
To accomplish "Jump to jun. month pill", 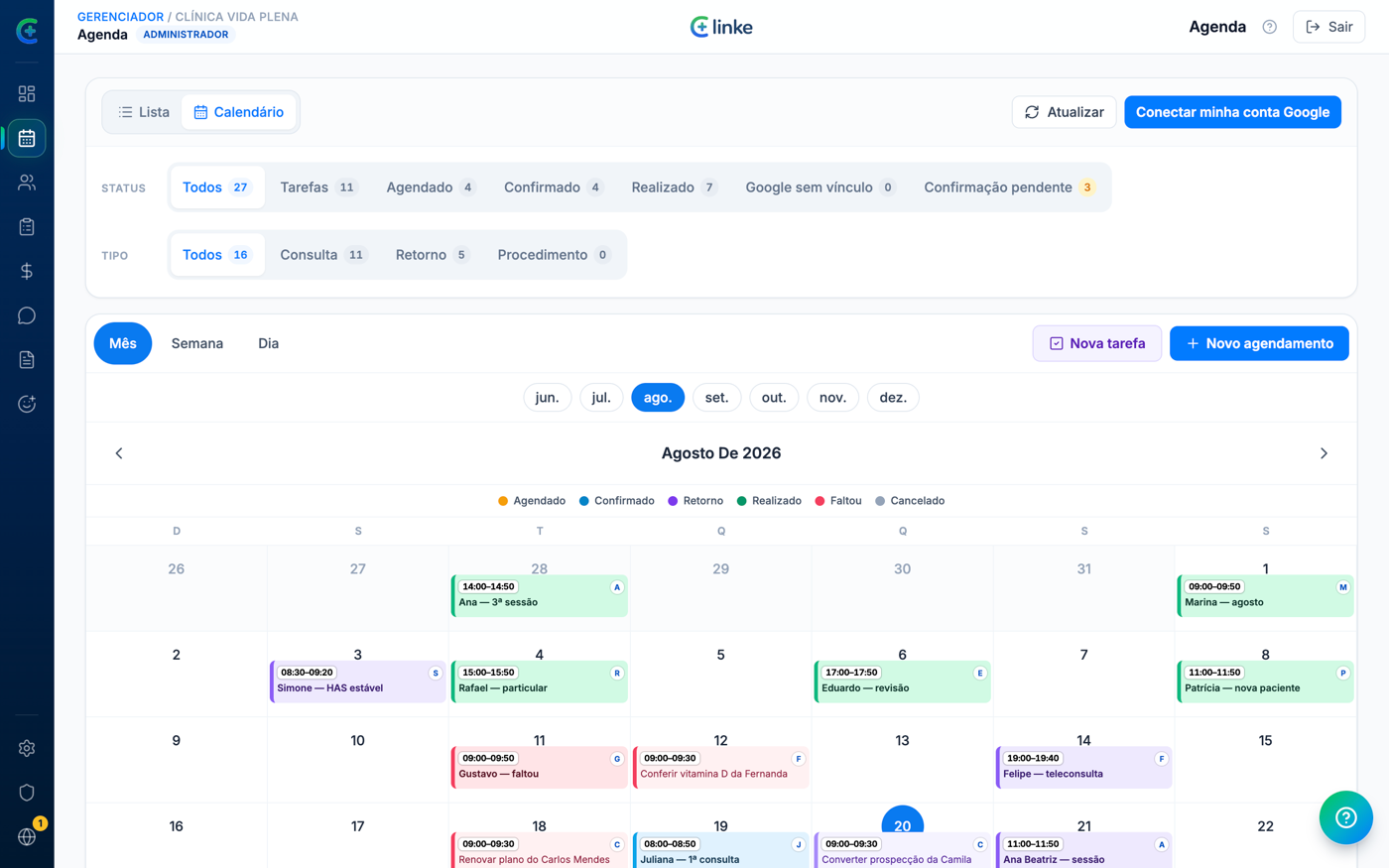I will point(547,398).
